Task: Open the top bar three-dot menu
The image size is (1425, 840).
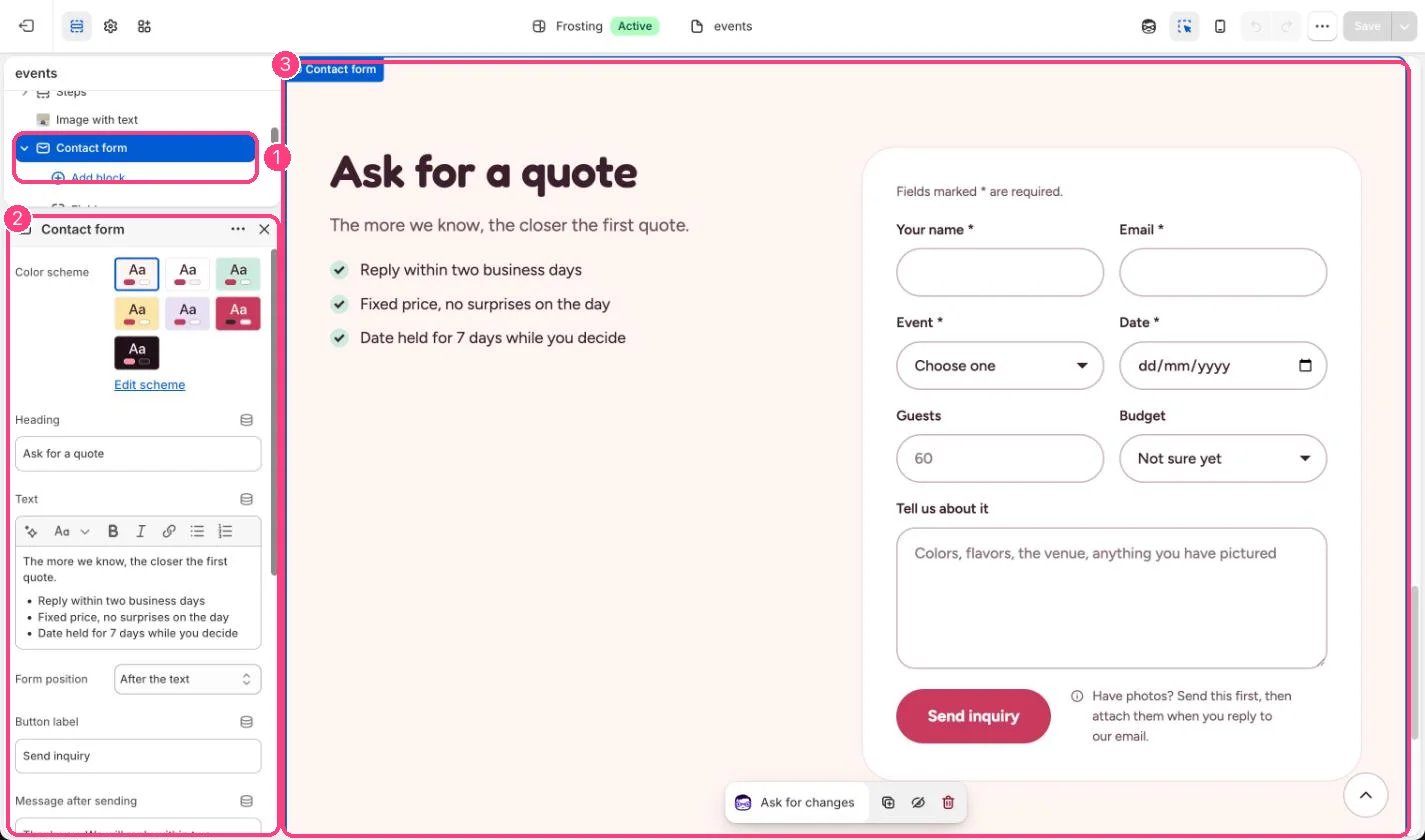Action: [x=1322, y=26]
